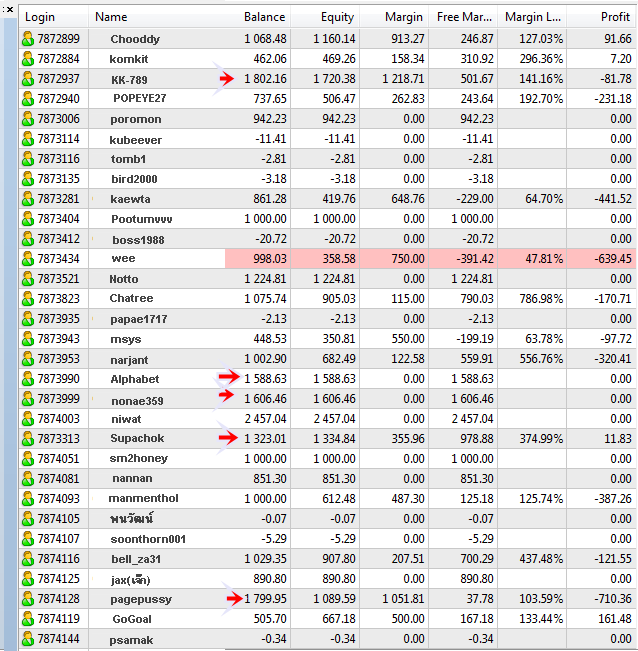Click the name KK-789

coord(129,79)
